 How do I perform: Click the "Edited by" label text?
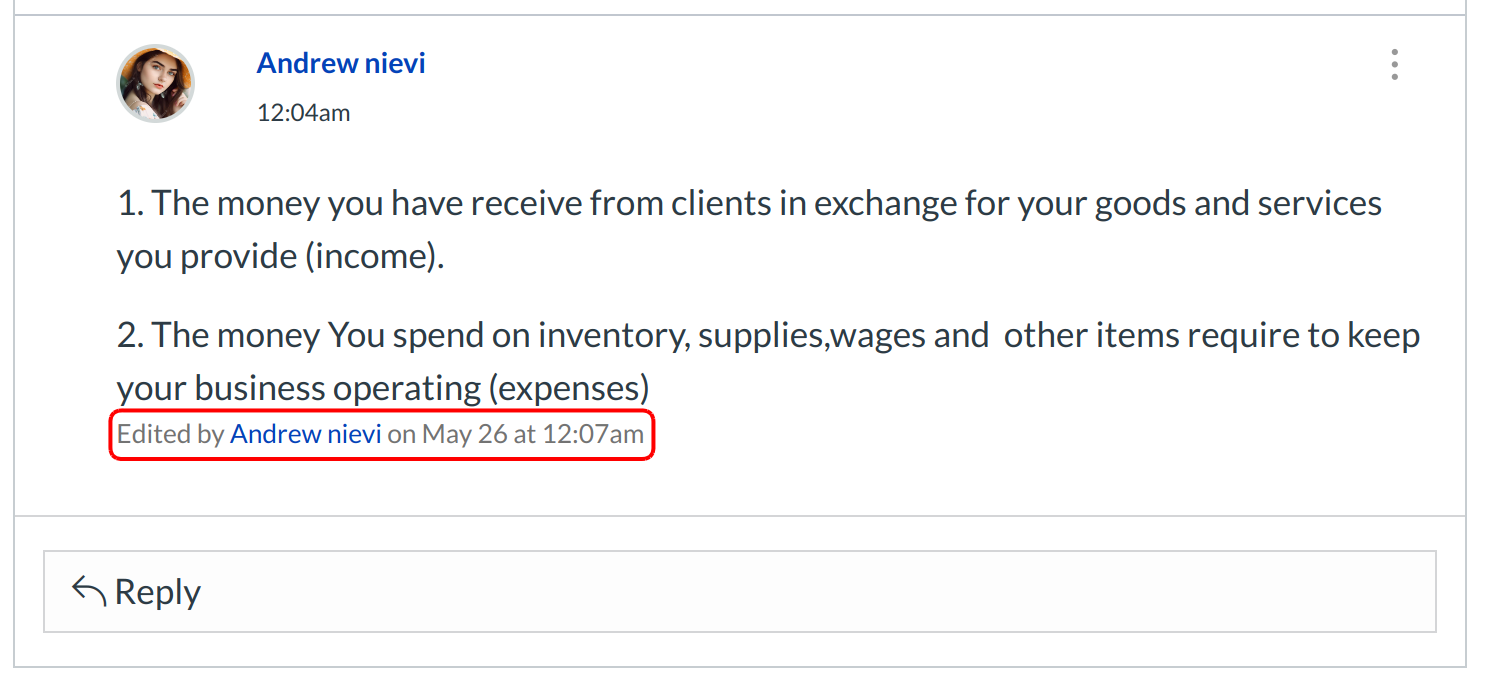point(171,434)
